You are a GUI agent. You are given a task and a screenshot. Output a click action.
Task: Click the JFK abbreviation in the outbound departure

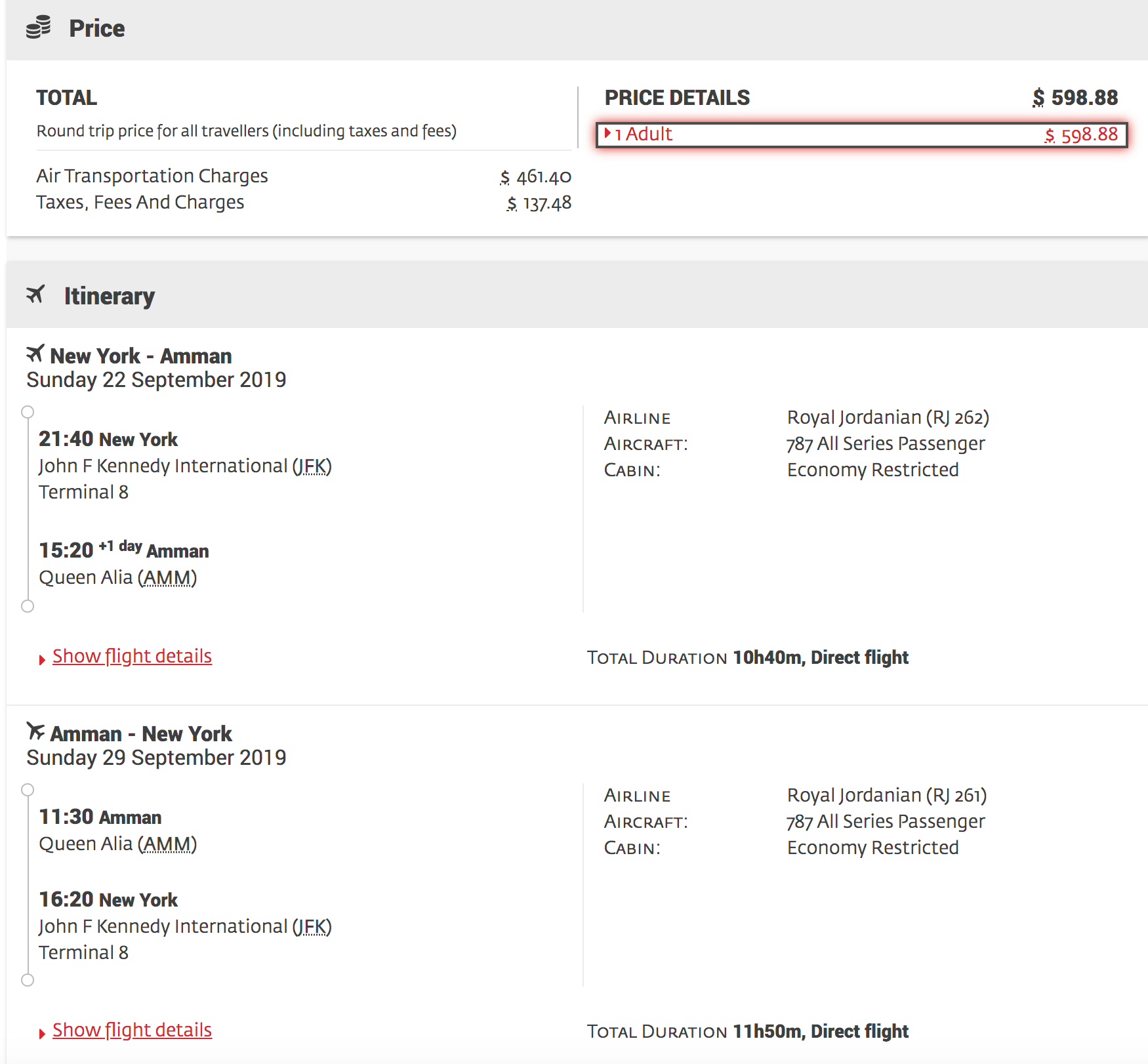312,466
